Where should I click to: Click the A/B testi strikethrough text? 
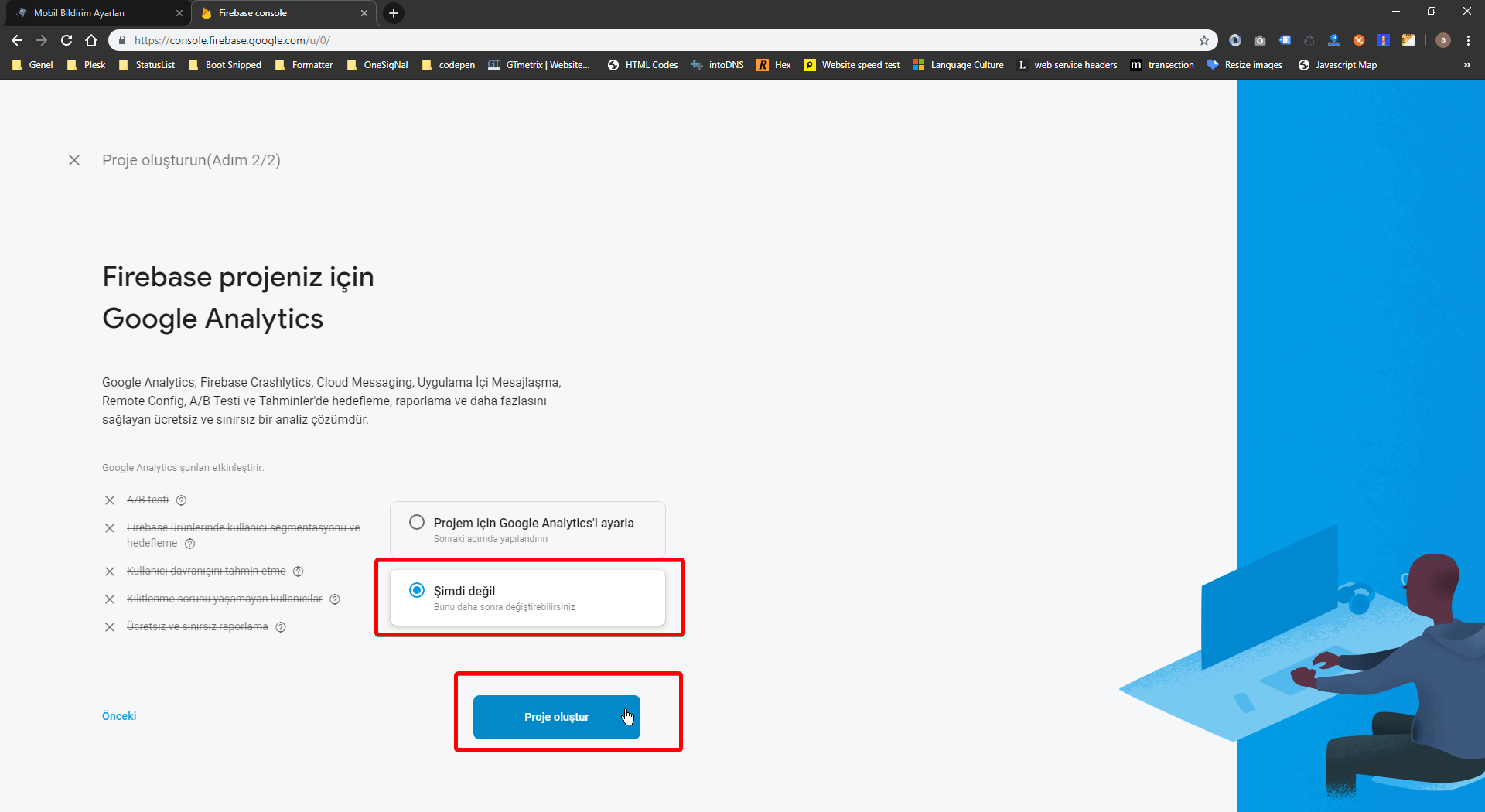coord(148,500)
